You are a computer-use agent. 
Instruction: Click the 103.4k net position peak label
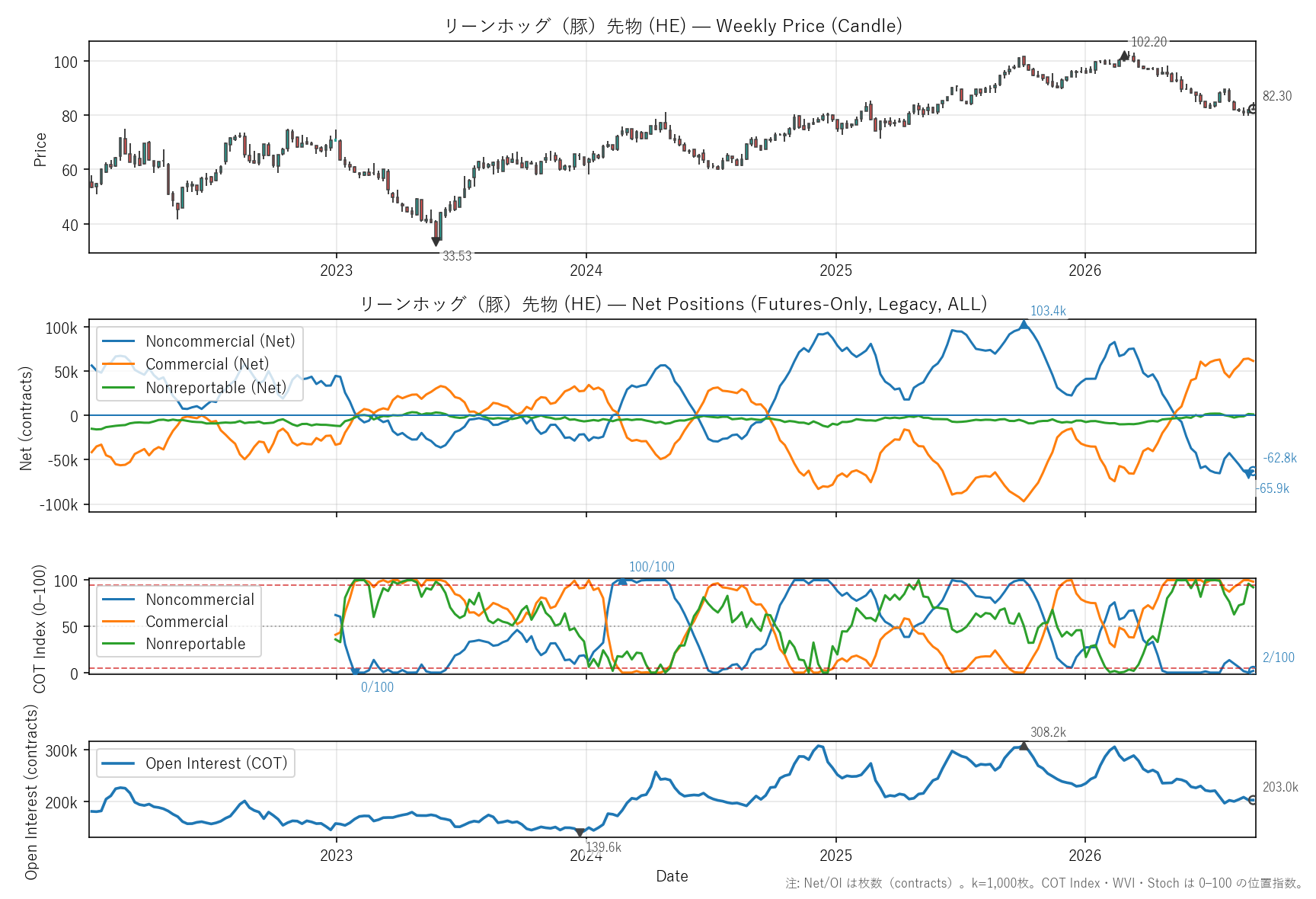[1048, 311]
